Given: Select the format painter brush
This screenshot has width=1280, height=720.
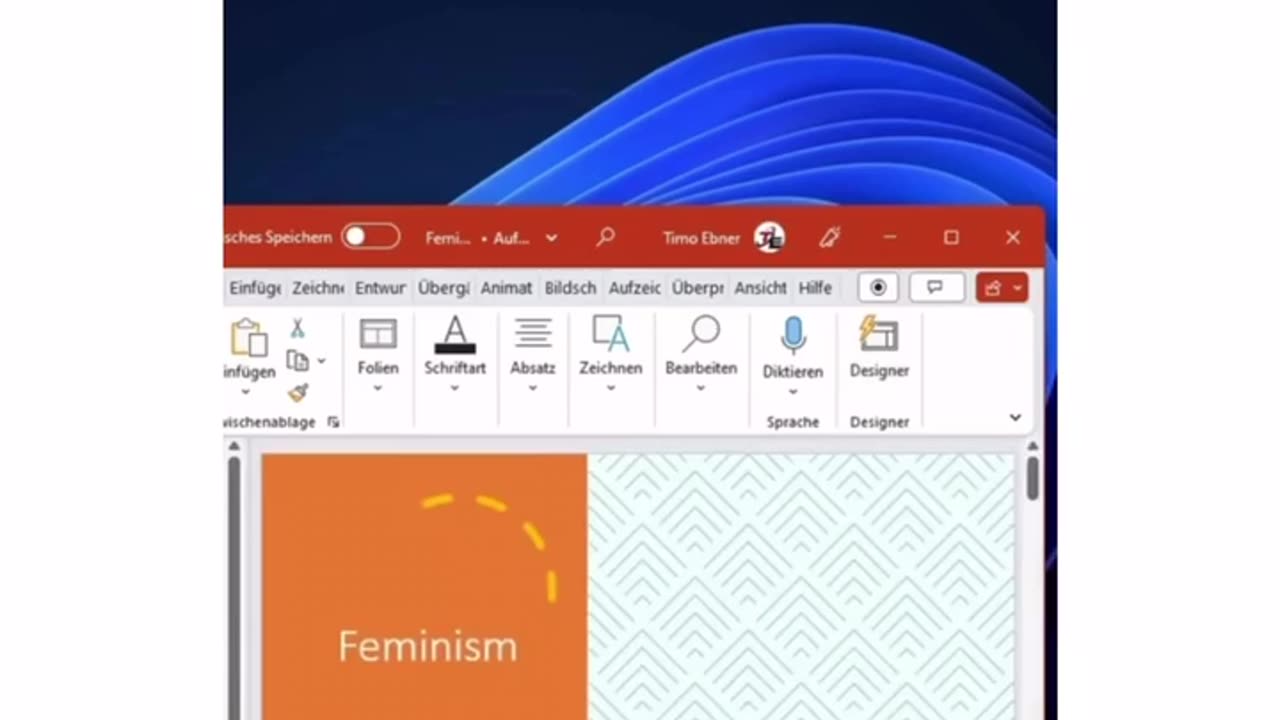Looking at the screenshot, I should click(x=298, y=393).
